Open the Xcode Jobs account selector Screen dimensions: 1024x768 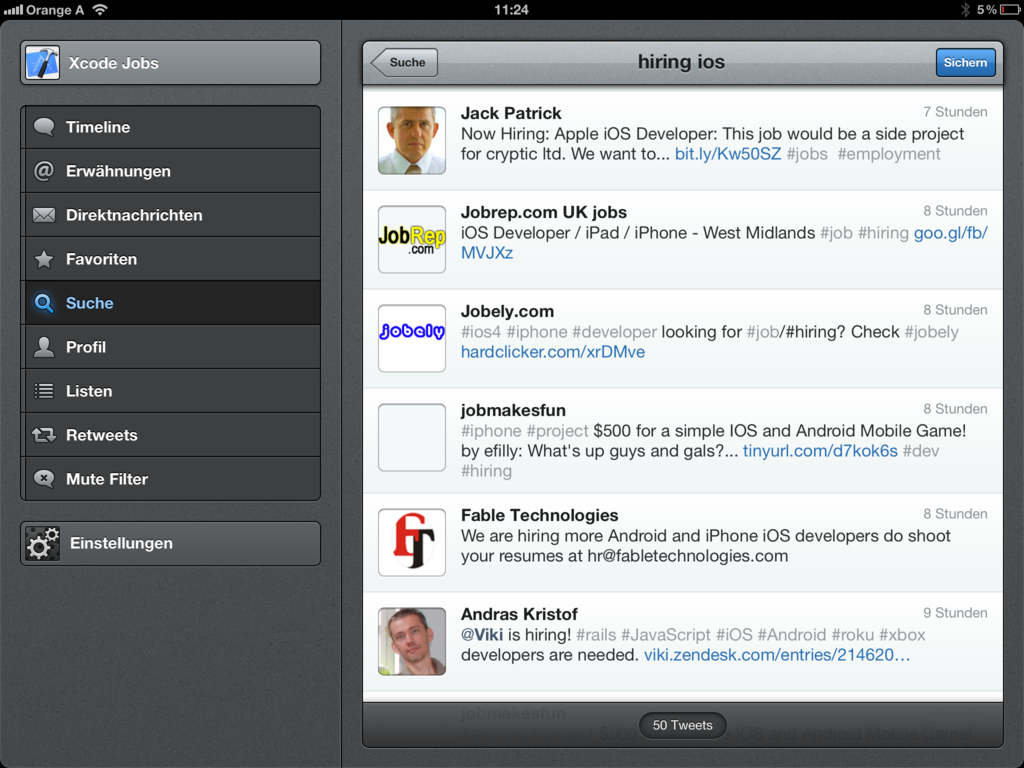tap(170, 63)
